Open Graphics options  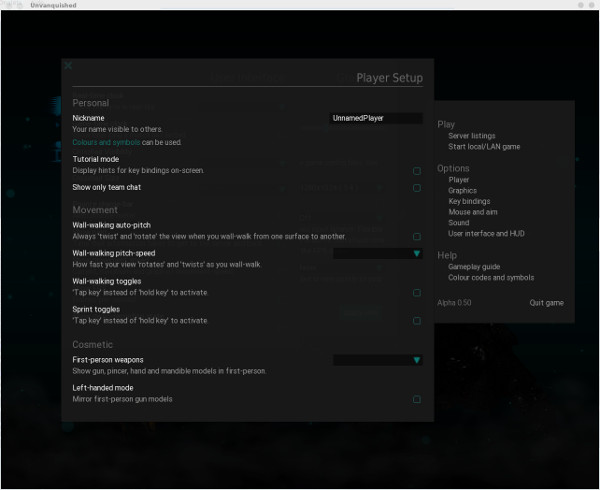tap(463, 190)
